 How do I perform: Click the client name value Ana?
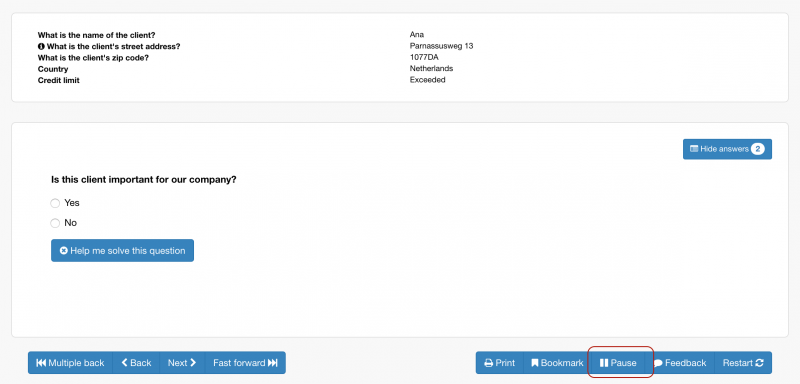pyautogui.click(x=417, y=35)
